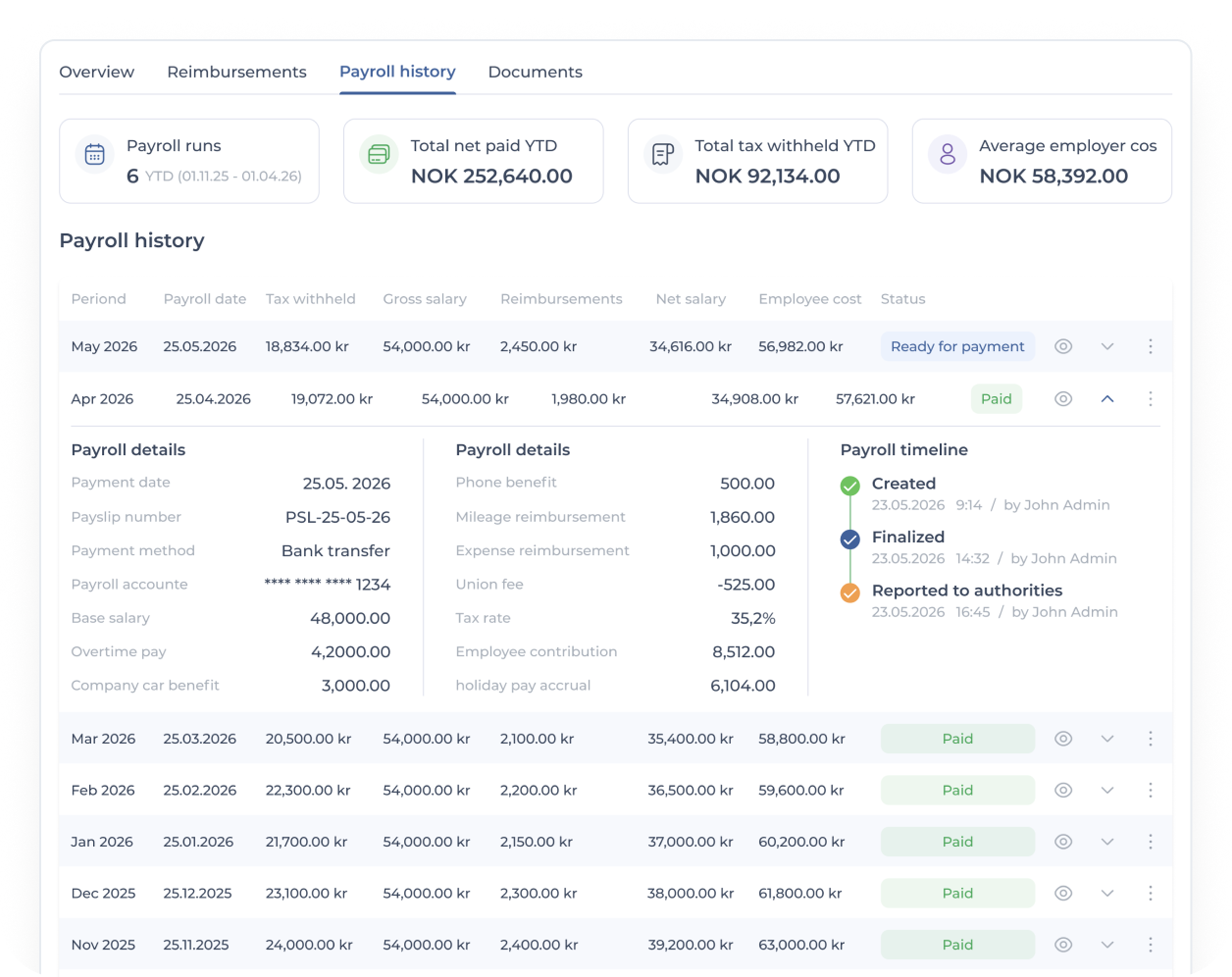Click the Paid badge on Nov 2025 row
1232x977 pixels.
pyautogui.click(x=957, y=945)
